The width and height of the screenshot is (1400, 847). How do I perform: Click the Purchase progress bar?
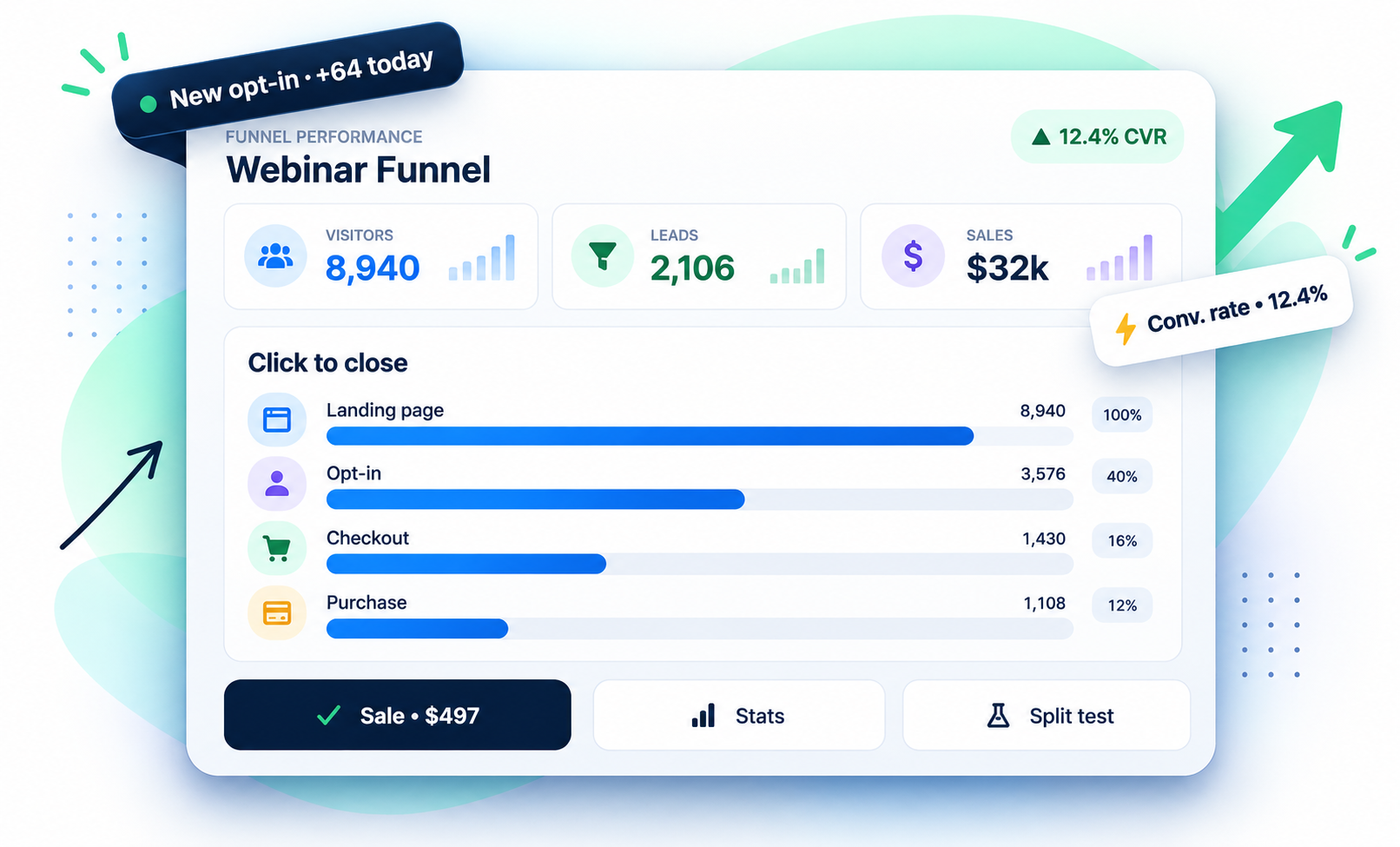(x=700, y=628)
